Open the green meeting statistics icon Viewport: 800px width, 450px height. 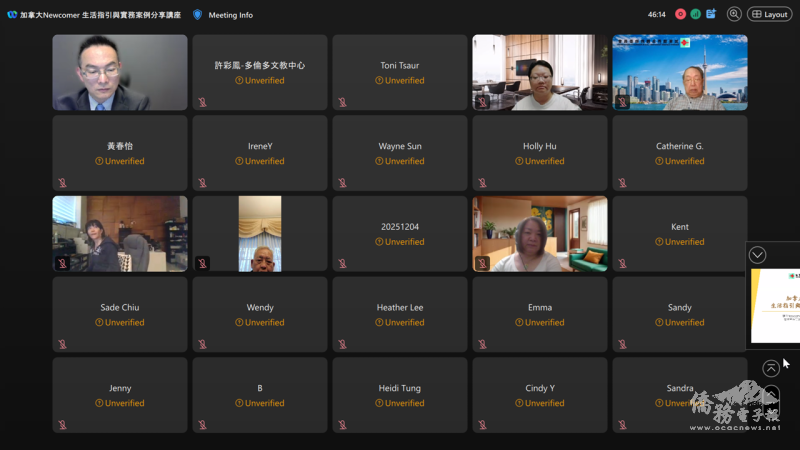point(695,14)
